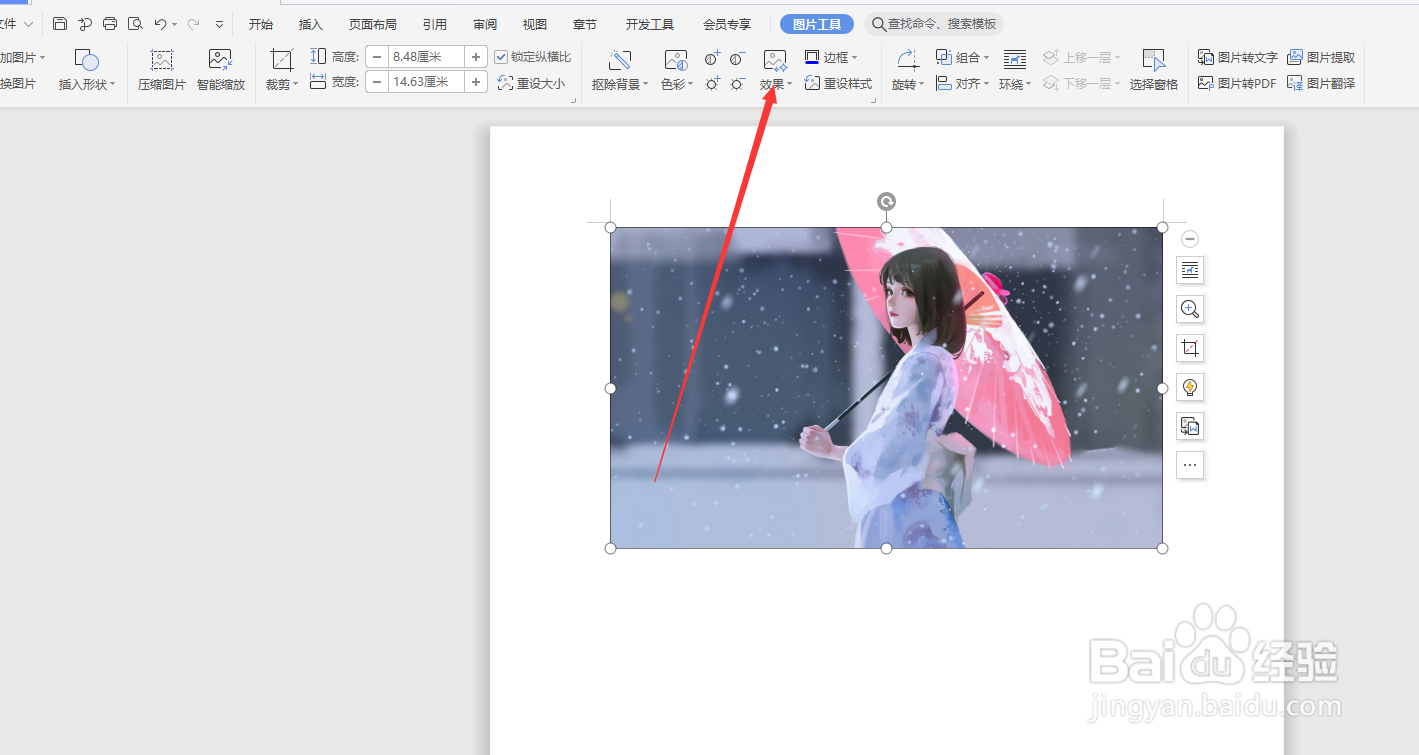Click picture convert icon in floating toolbar
This screenshot has height=755, width=1419.
point(1190,426)
